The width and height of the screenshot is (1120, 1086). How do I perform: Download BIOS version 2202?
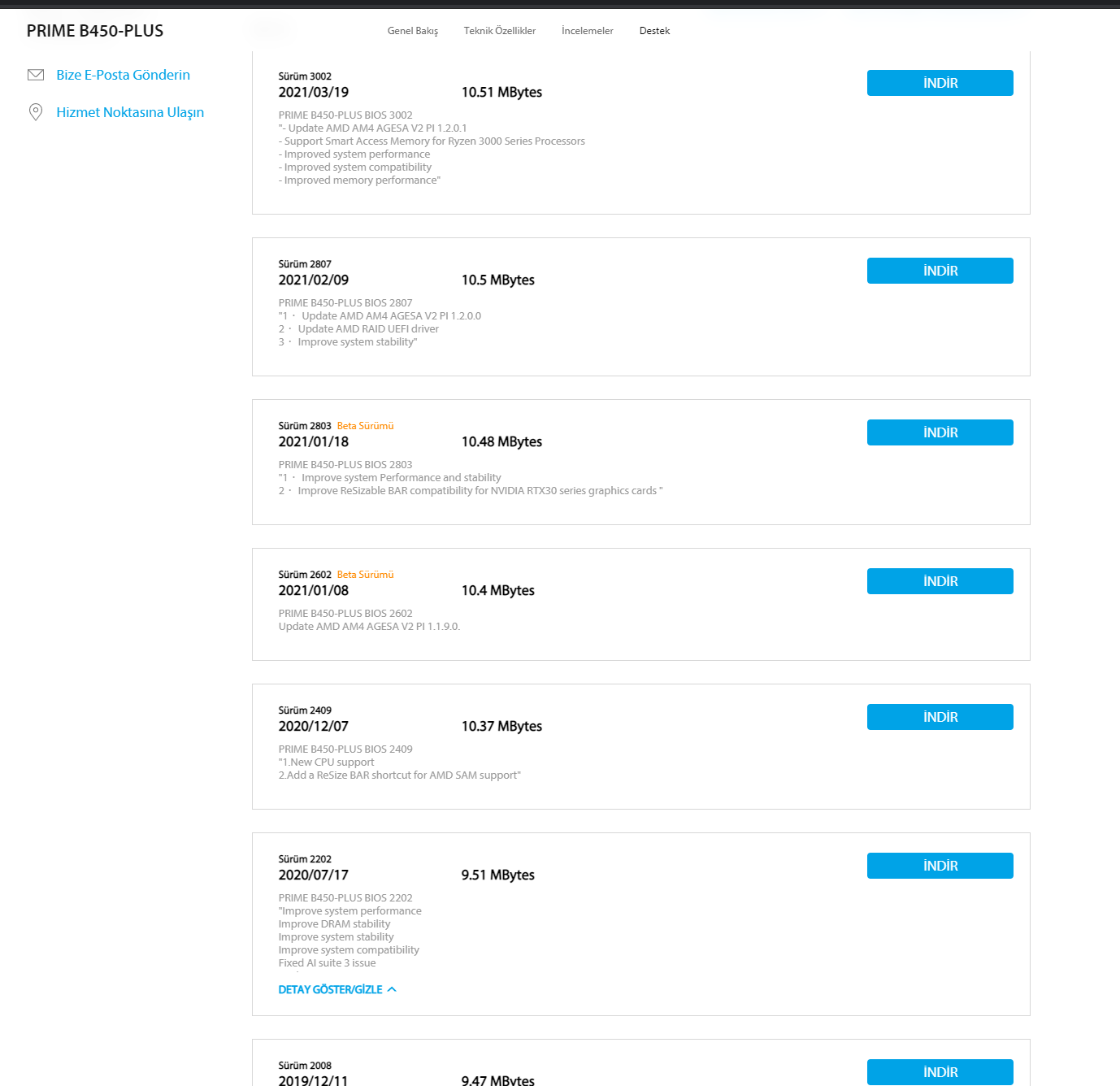pos(940,866)
